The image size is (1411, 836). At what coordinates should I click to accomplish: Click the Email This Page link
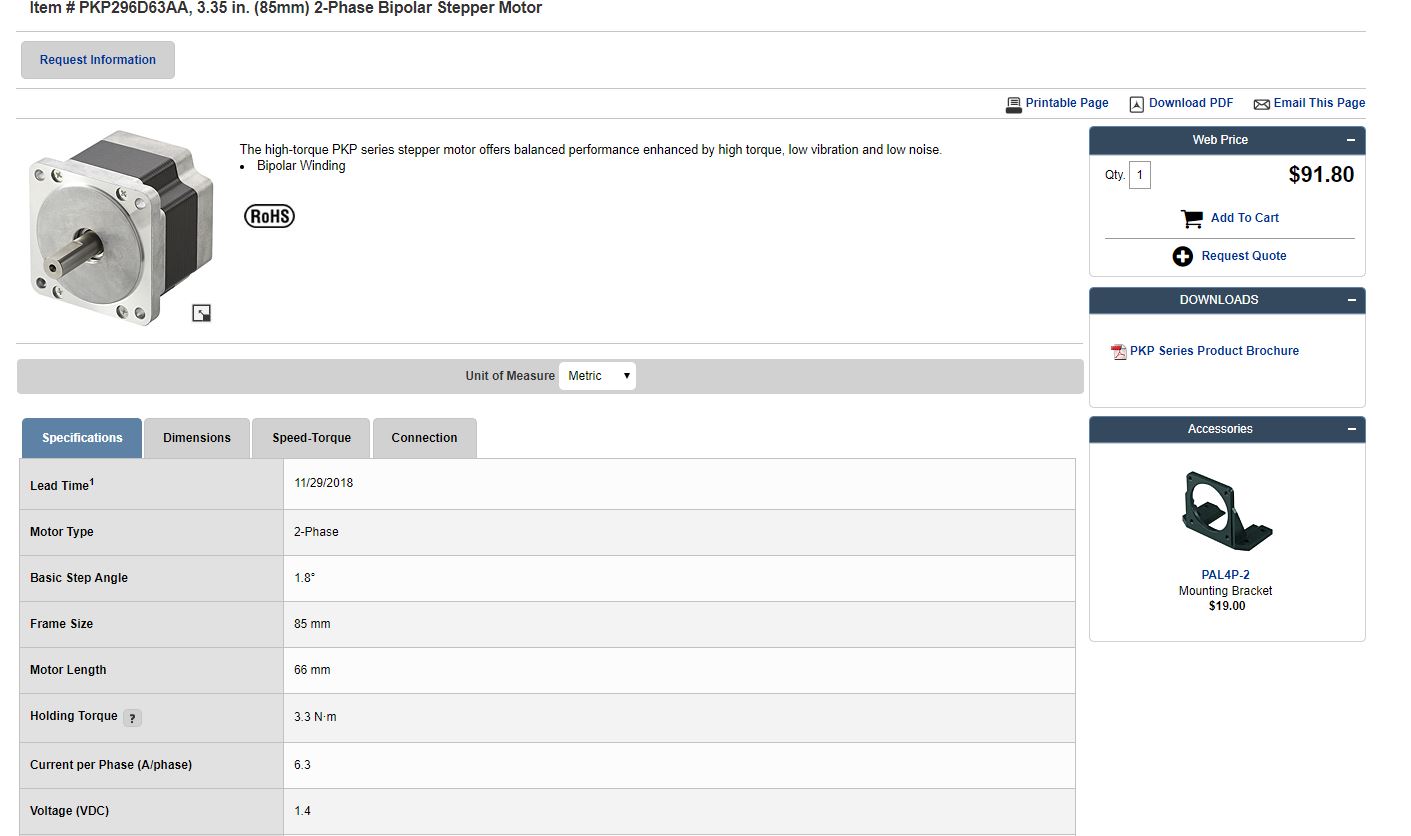(1319, 103)
